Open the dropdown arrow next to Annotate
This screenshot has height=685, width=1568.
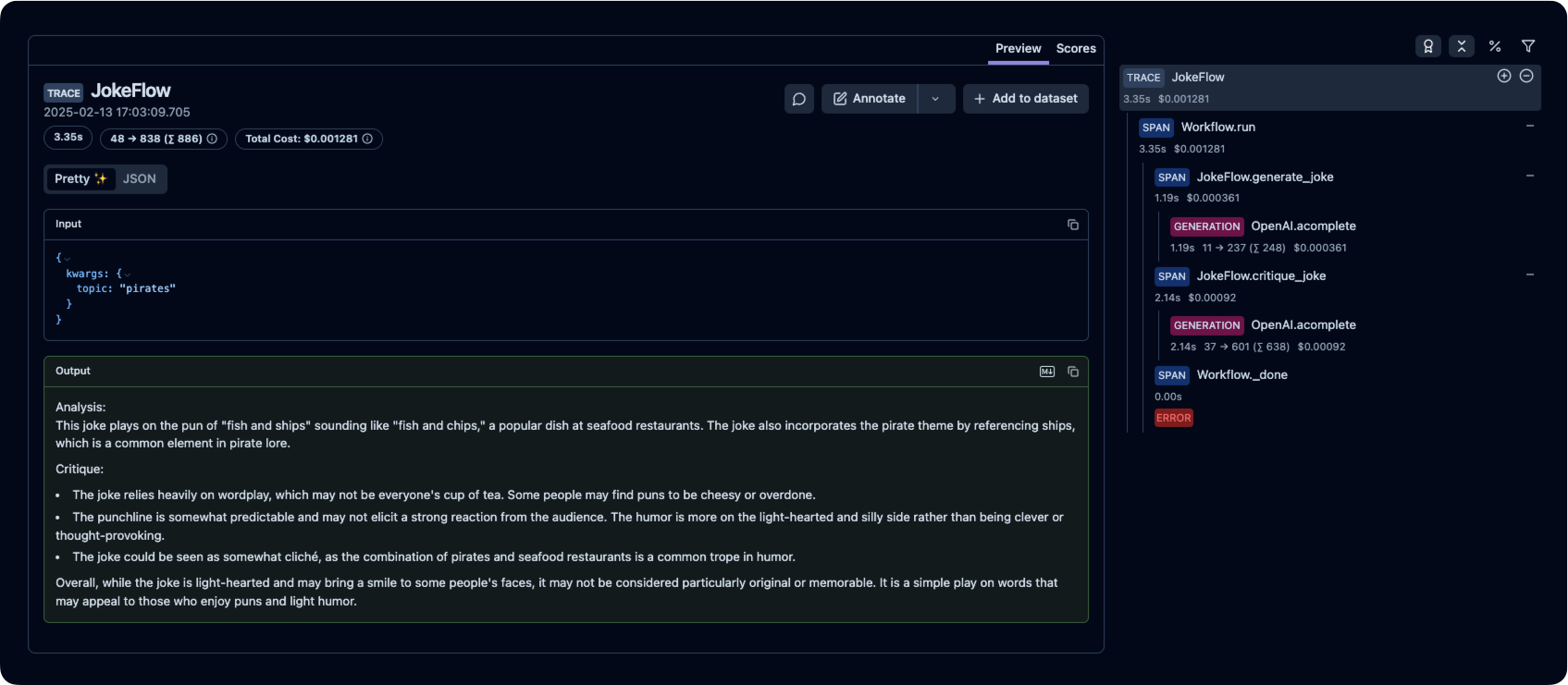[x=936, y=99]
